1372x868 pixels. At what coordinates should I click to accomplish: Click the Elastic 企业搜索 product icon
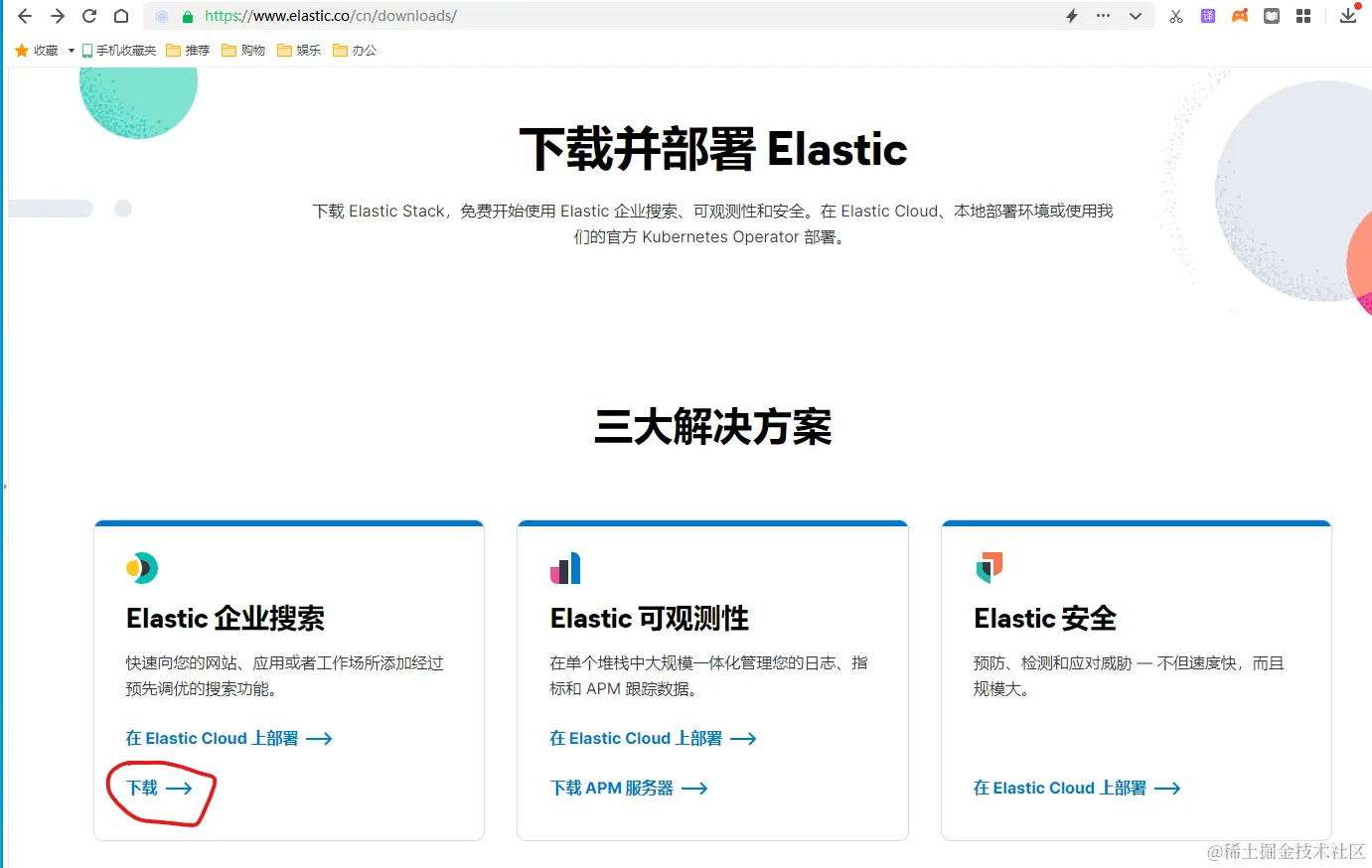[x=142, y=568]
